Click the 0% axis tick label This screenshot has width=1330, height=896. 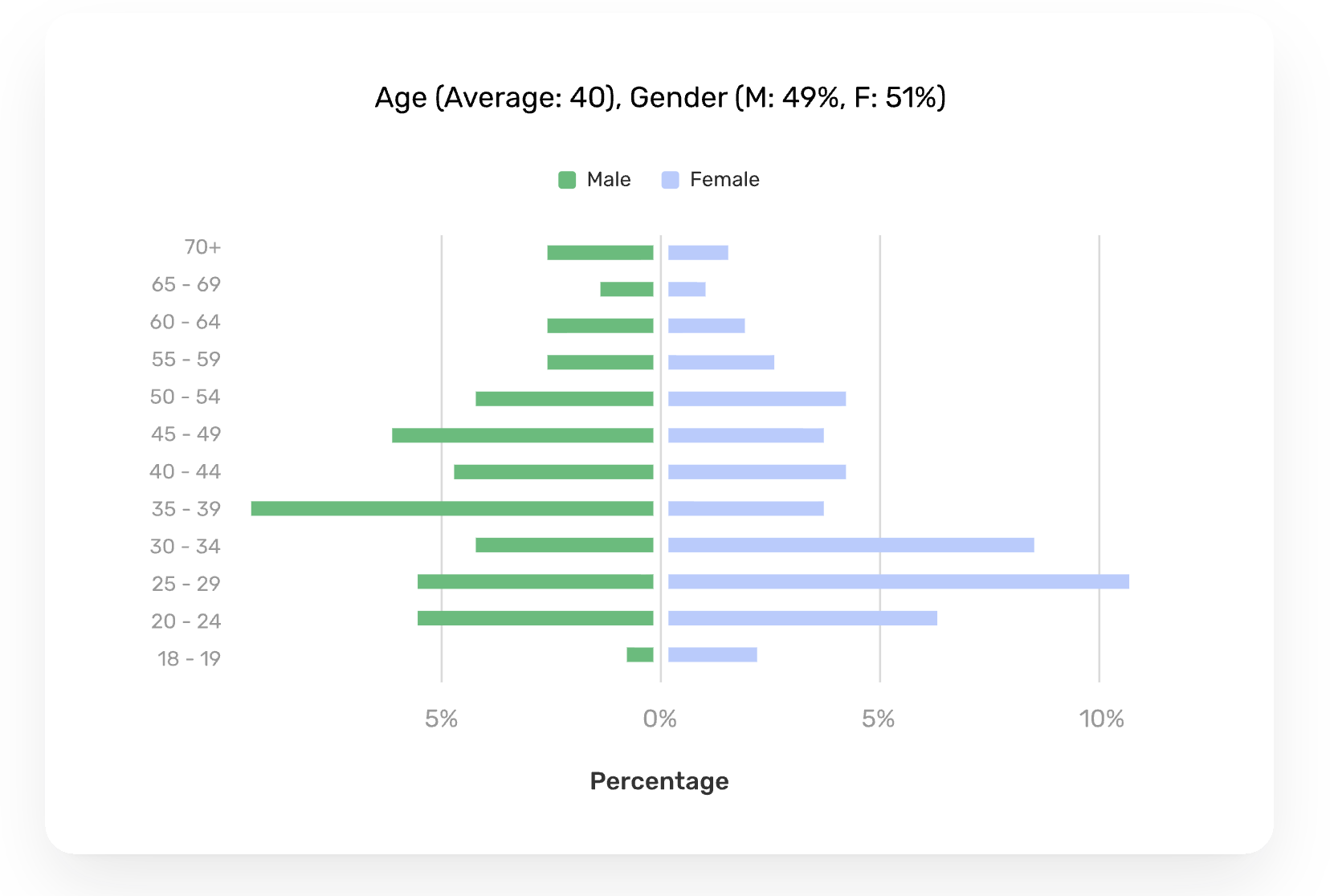[660, 719]
